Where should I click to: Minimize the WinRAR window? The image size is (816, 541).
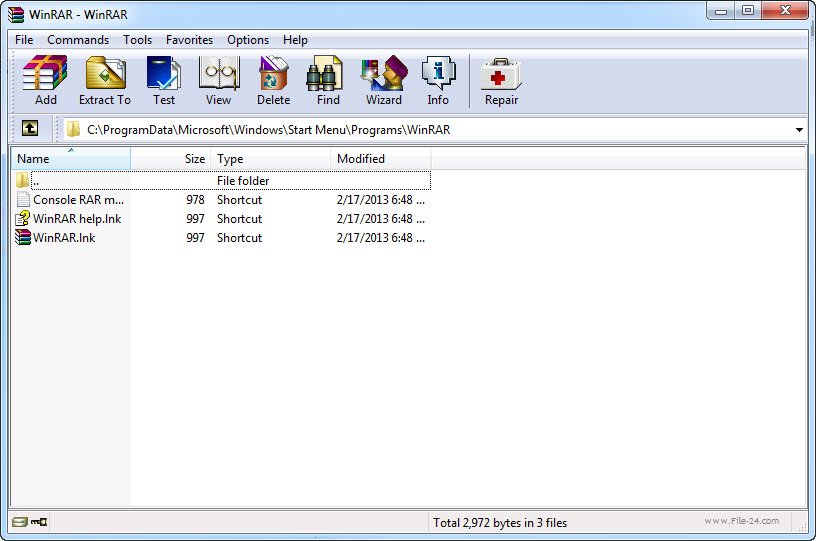pos(721,10)
